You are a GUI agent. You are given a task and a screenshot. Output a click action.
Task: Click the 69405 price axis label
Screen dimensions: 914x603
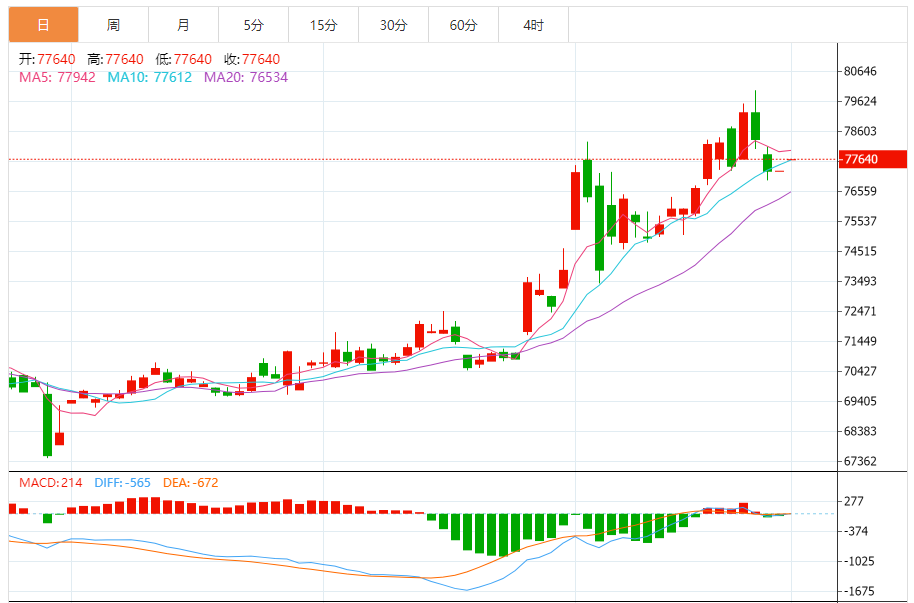(x=860, y=401)
